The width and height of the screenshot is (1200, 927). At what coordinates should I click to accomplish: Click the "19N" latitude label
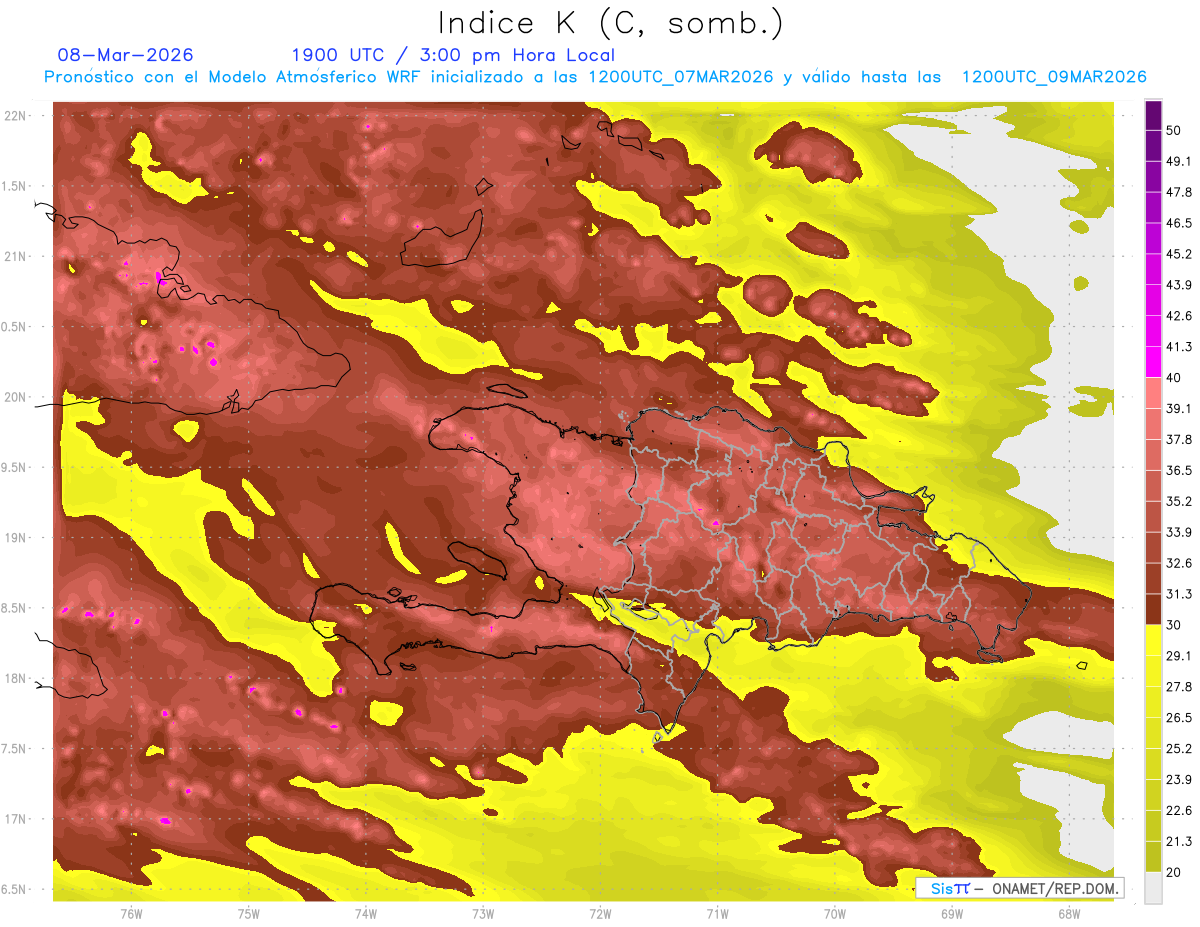click(17, 538)
